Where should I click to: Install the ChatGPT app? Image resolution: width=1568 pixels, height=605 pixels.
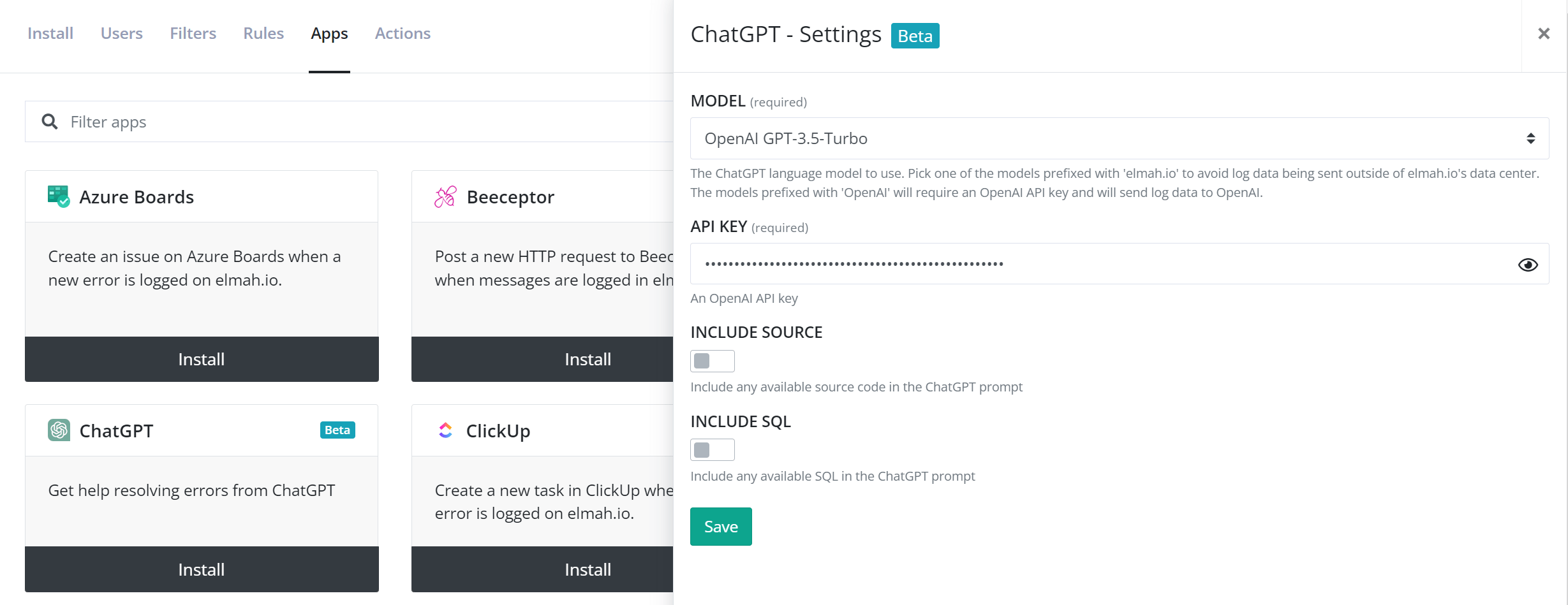201,569
